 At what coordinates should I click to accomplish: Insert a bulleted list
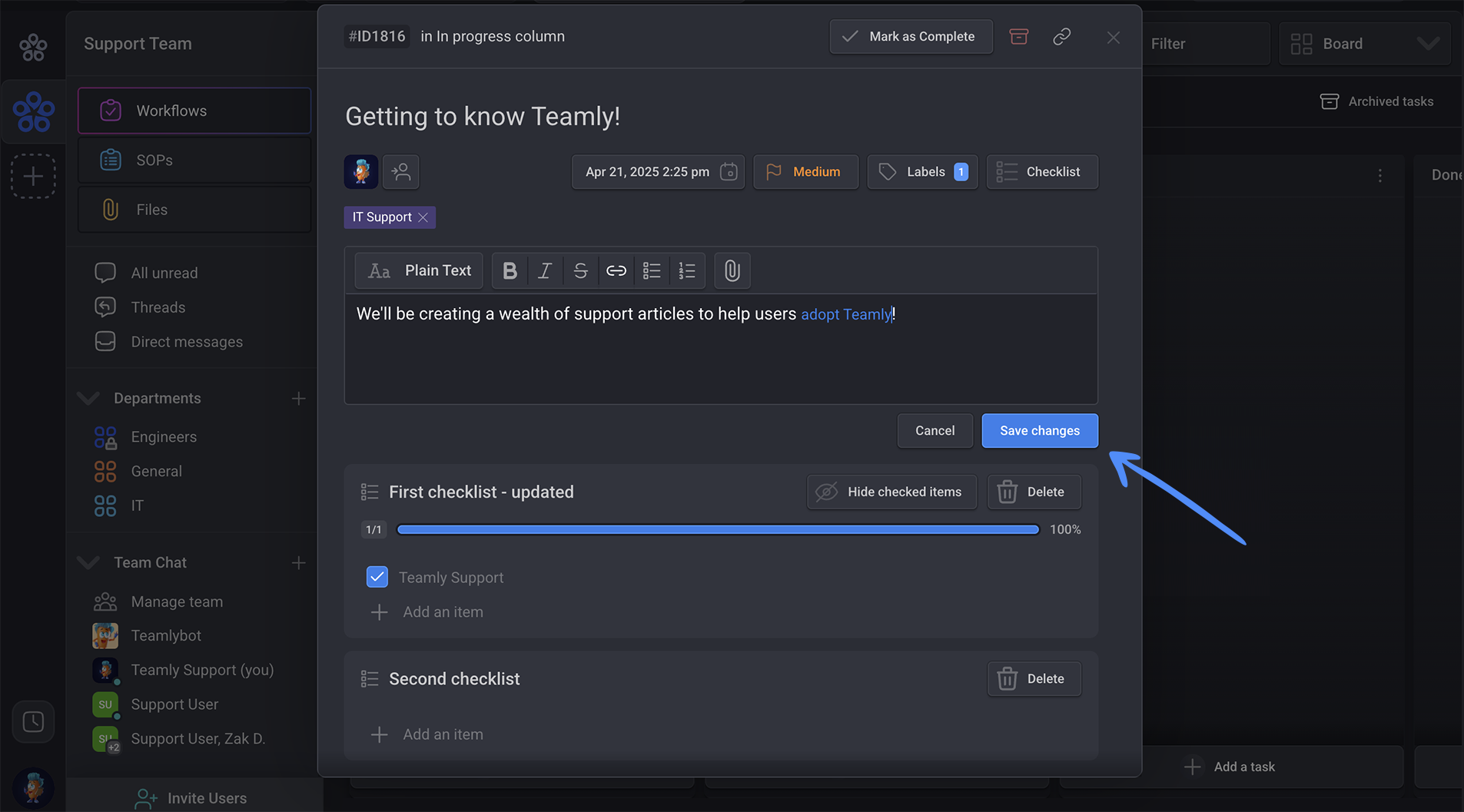click(652, 270)
